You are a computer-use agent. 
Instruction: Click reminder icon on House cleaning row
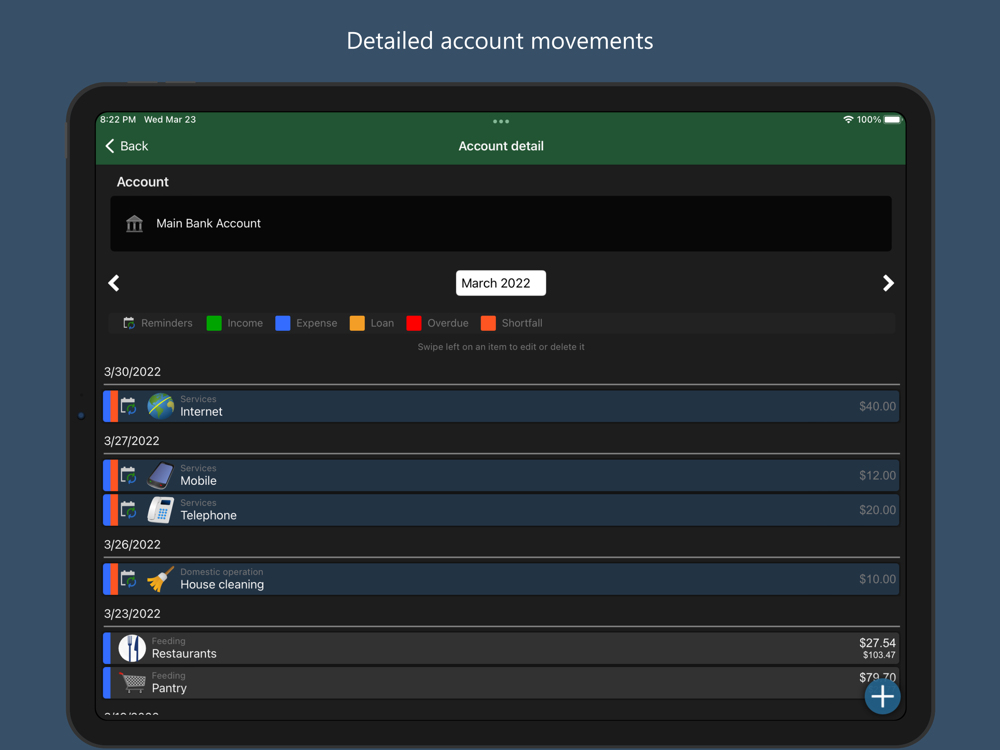coord(128,579)
